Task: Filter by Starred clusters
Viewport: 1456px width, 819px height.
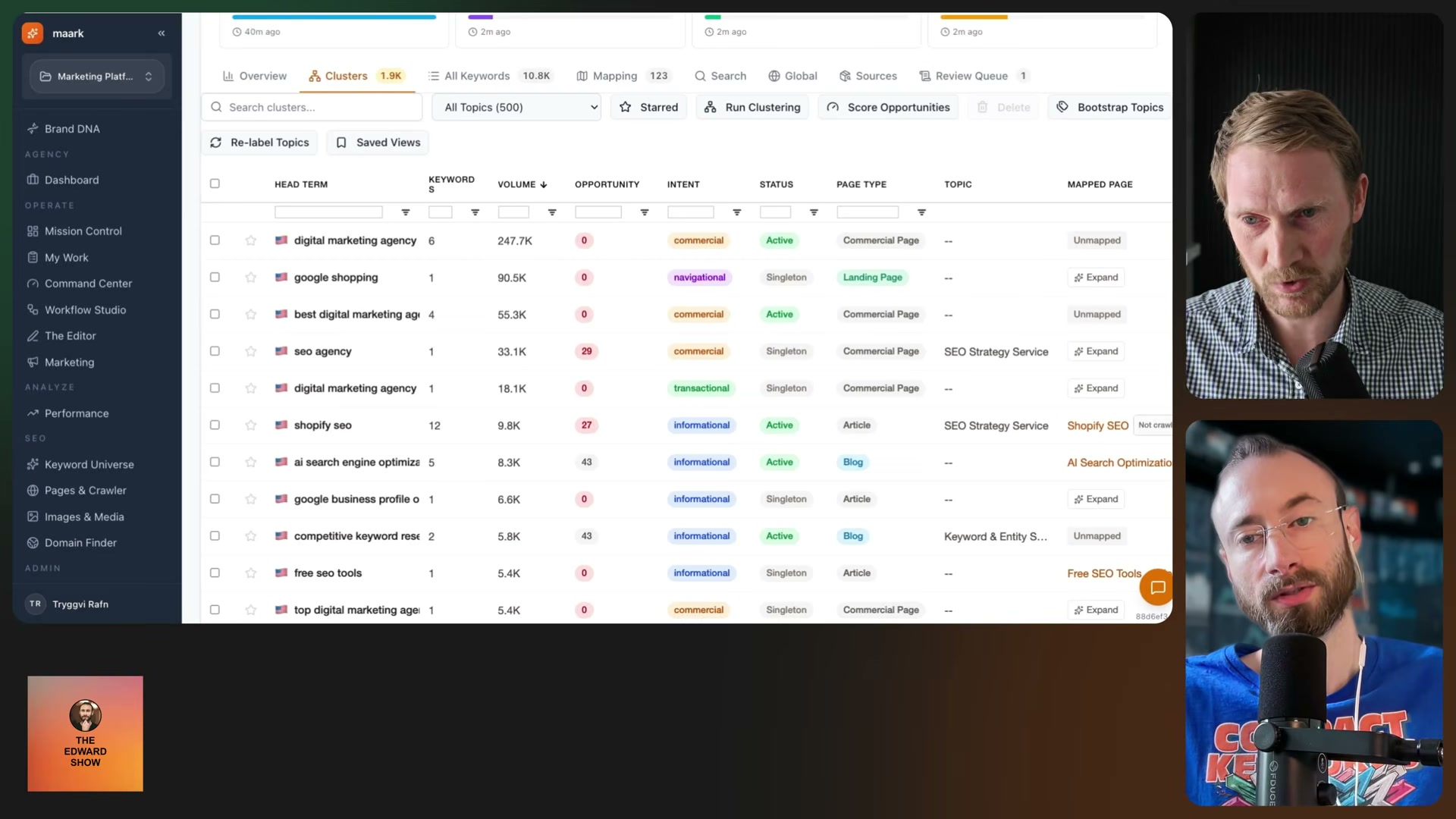Action: 649,108
